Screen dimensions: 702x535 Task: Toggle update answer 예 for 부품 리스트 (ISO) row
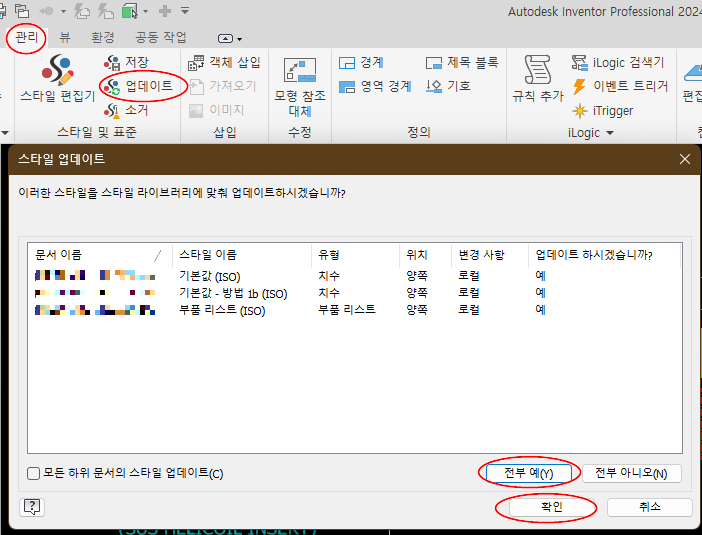click(540, 310)
